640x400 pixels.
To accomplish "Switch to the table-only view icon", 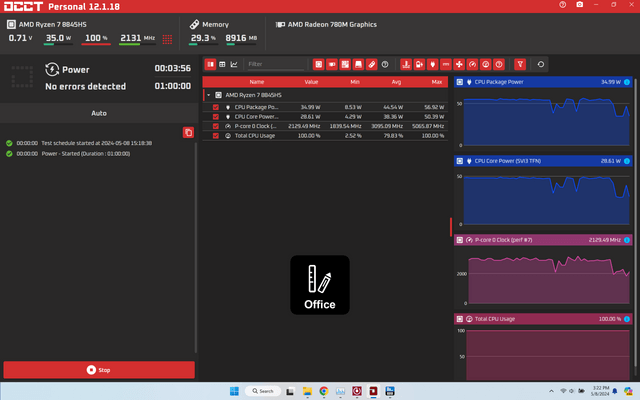I will (x=222, y=64).
